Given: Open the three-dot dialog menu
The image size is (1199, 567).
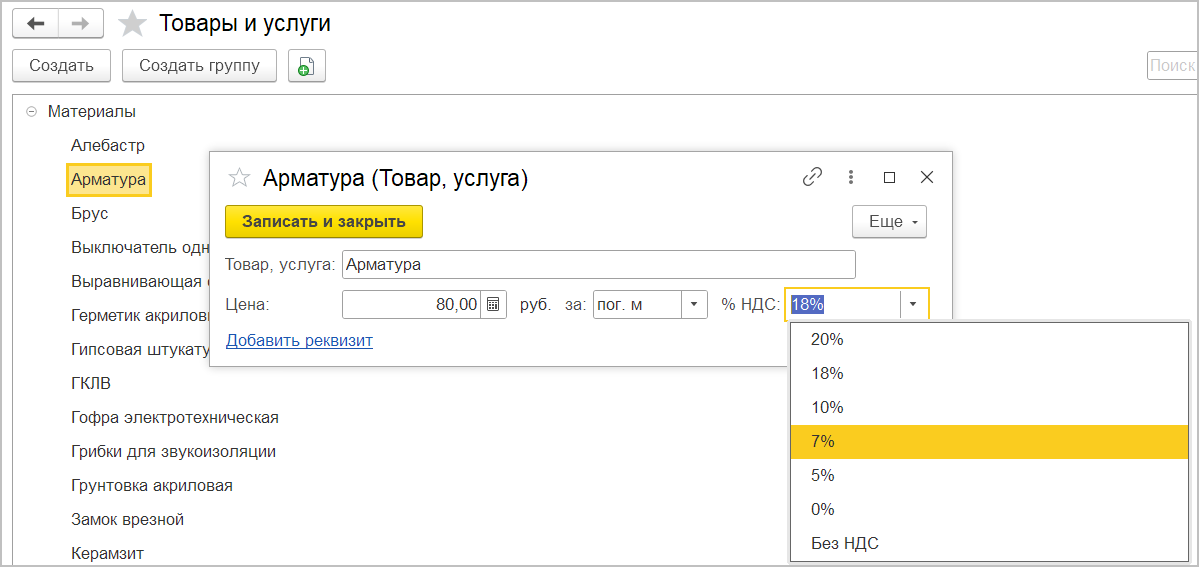Looking at the screenshot, I should (x=851, y=178).
